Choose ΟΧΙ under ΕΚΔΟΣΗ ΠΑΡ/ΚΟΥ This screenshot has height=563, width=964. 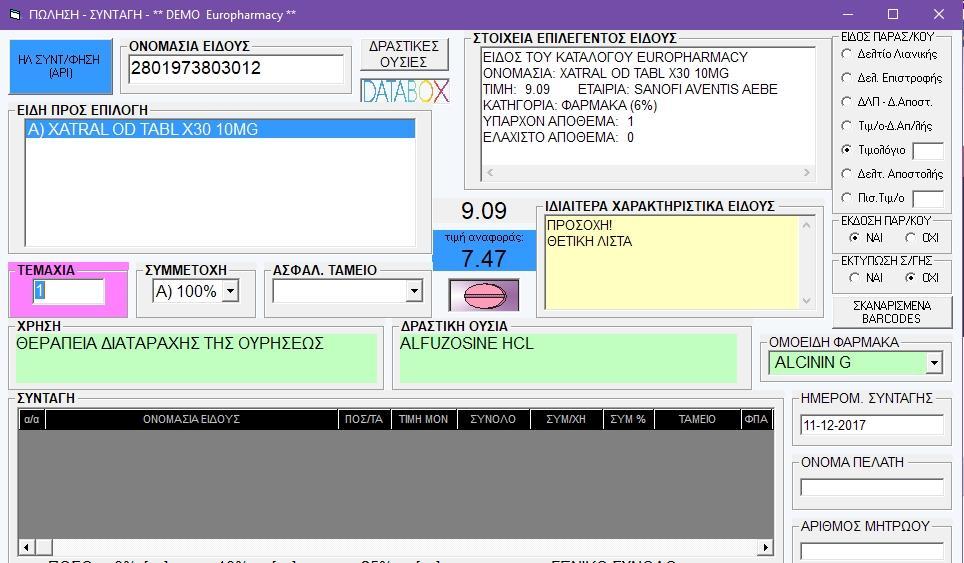click(911, 237)
